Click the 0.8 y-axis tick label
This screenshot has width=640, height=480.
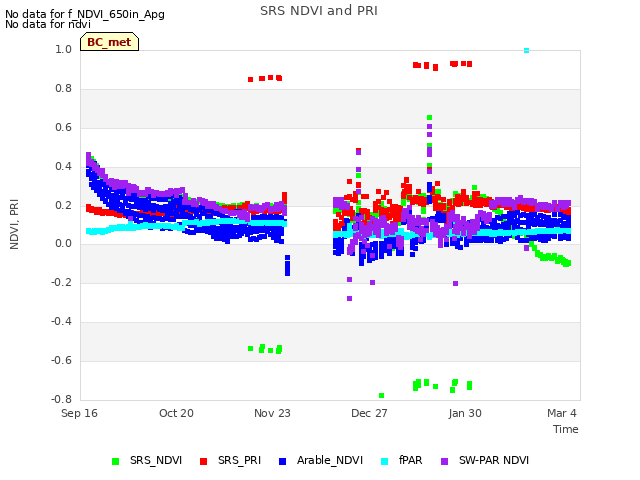coord(63,88)
